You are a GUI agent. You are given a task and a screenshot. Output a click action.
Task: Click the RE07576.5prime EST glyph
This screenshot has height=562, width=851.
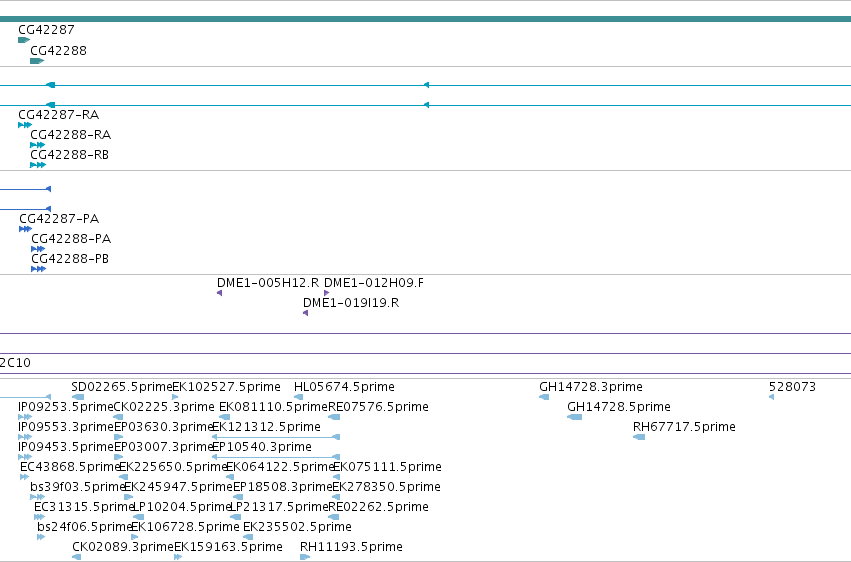click(334, 418)
